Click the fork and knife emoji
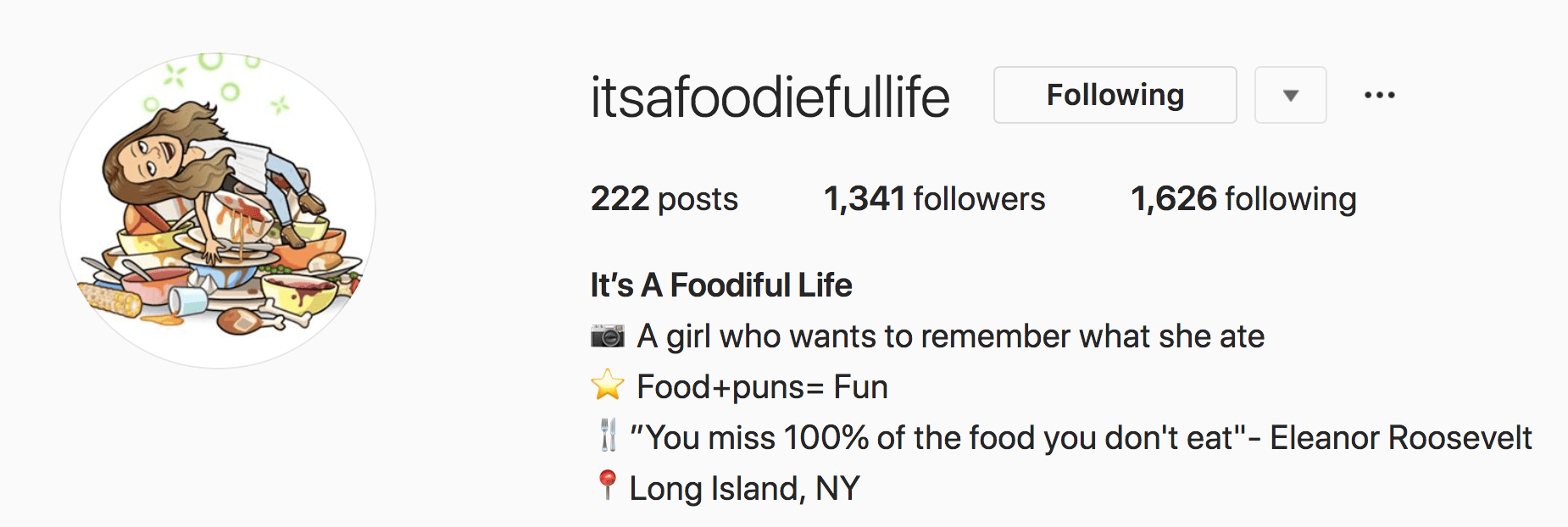This screenshot has height=527, width=1568. (608, 435)
